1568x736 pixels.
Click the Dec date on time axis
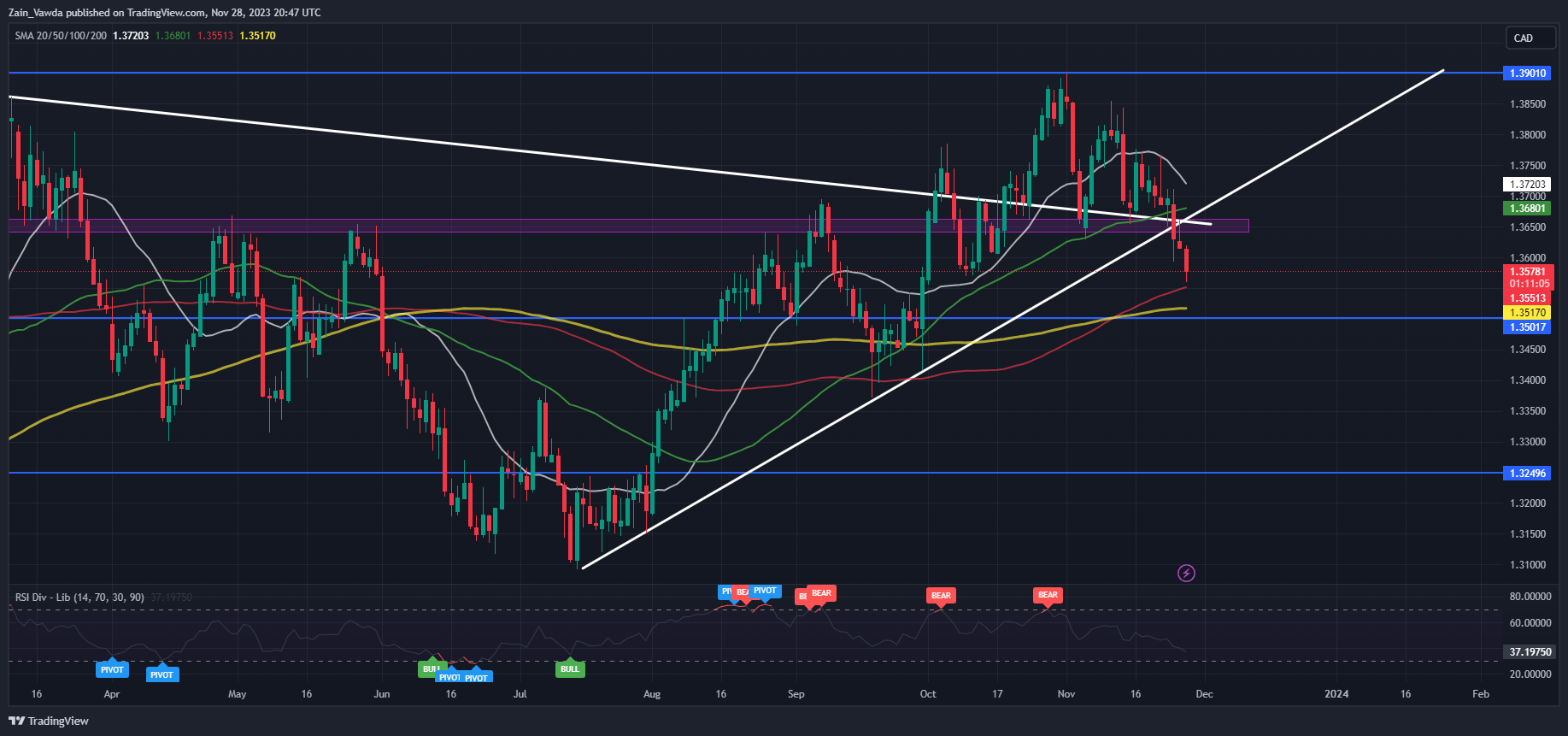click(x=1204, y=694)
